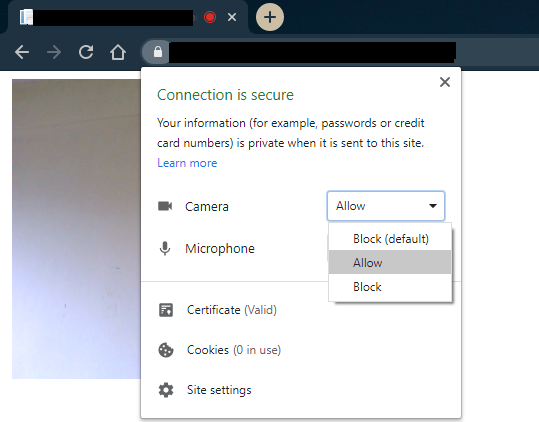Choose Block (default) from the list
The height and width of the screenshot is (422, 539).
tap(390, 238)
